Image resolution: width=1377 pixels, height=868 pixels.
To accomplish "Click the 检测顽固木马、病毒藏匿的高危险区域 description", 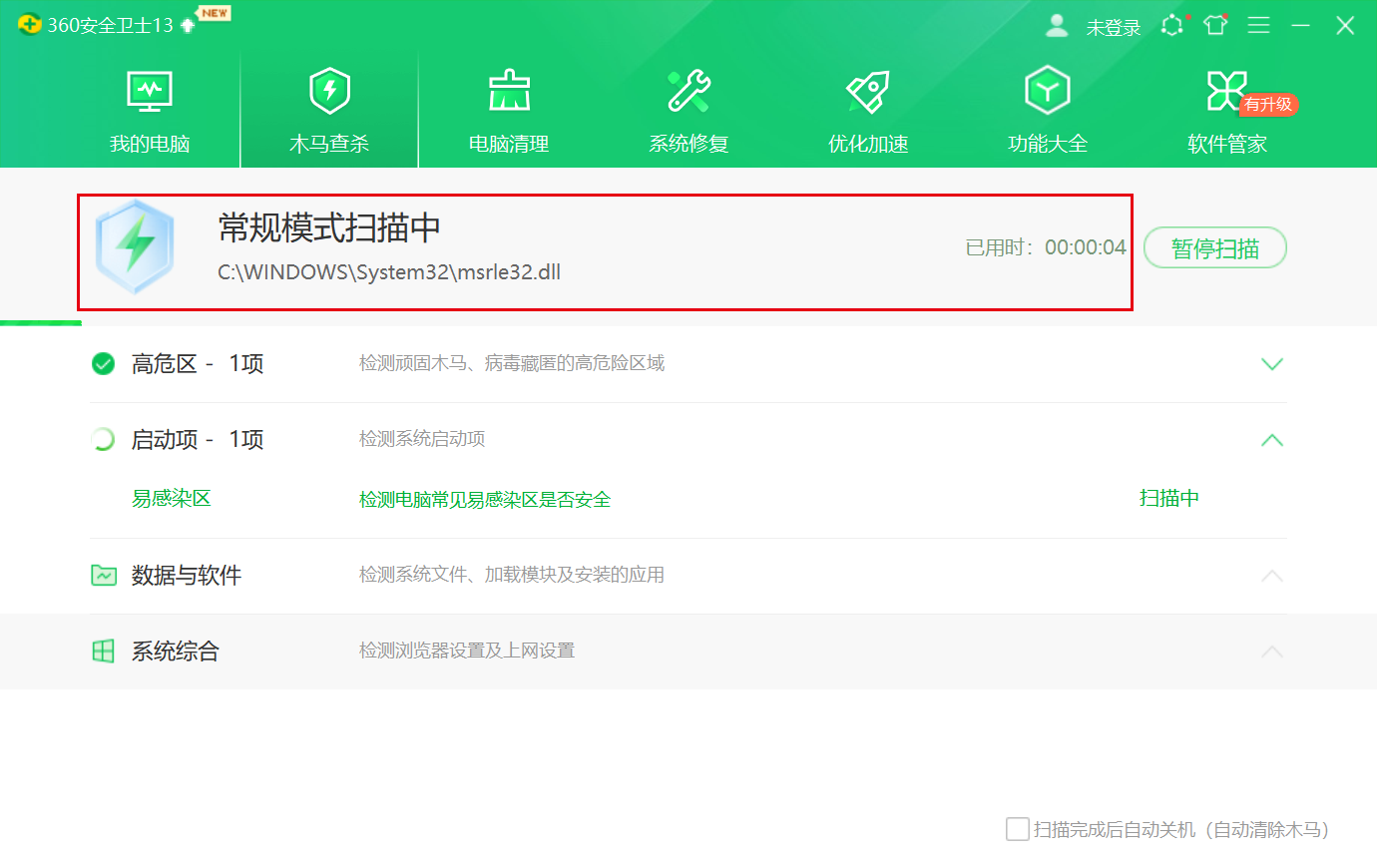I will (x=512, y=363).
